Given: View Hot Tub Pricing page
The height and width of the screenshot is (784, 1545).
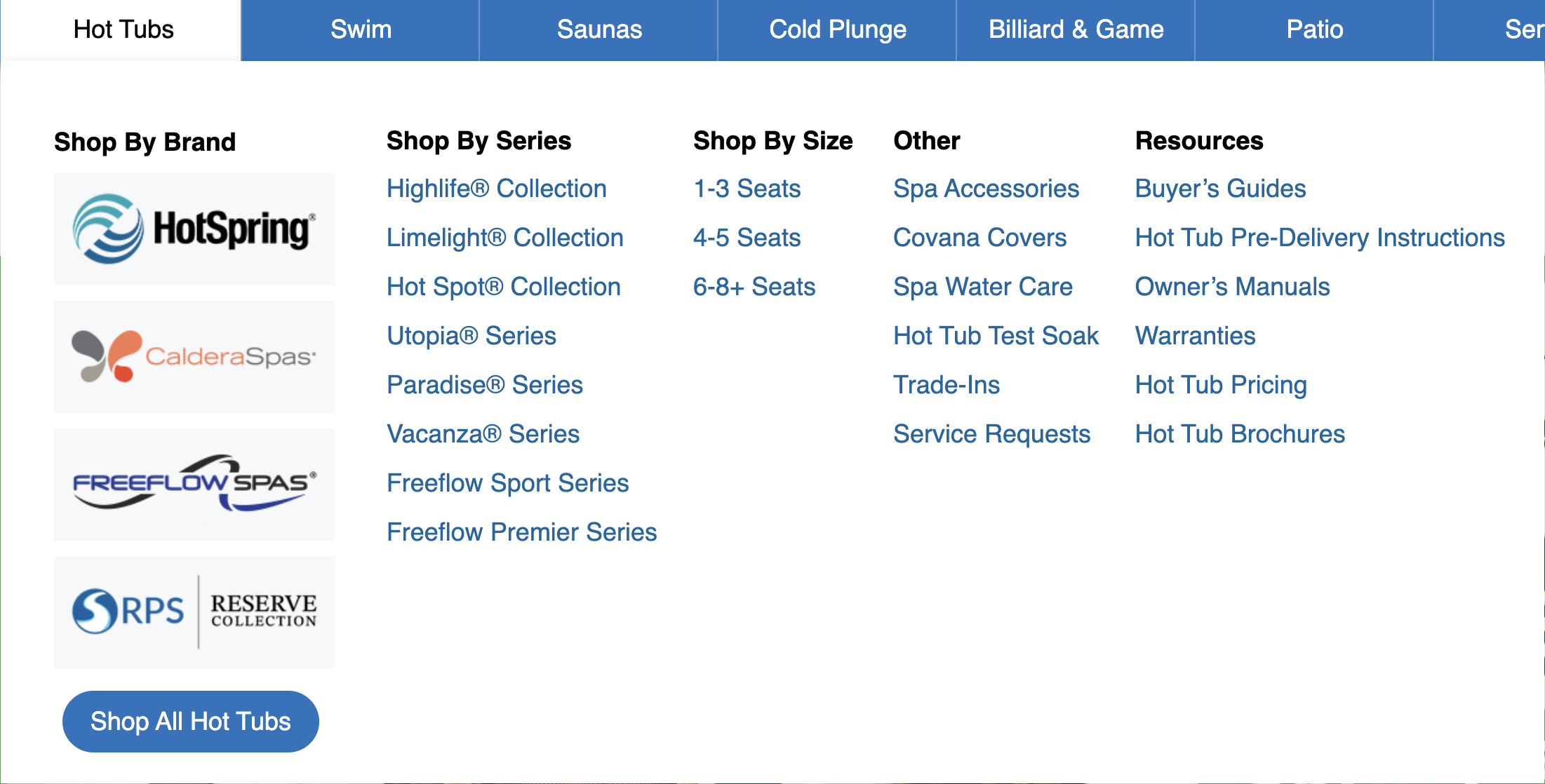Looking at the screenshot, I should (x=1221, y=385).
